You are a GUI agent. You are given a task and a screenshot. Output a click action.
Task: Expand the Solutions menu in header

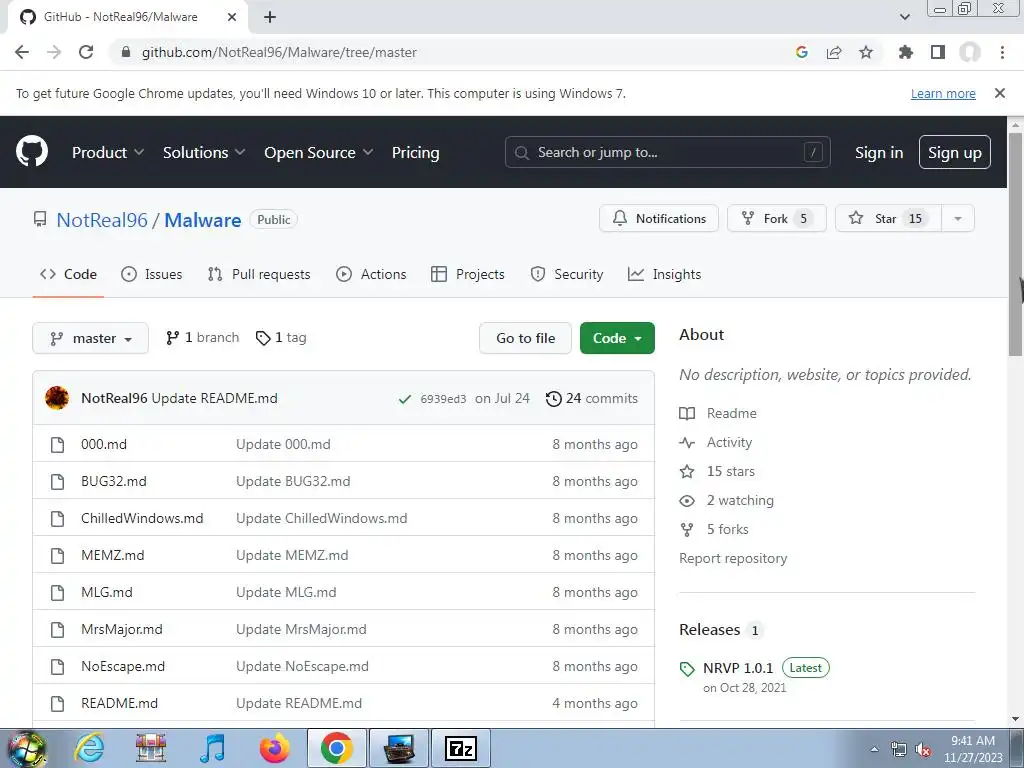204,152
